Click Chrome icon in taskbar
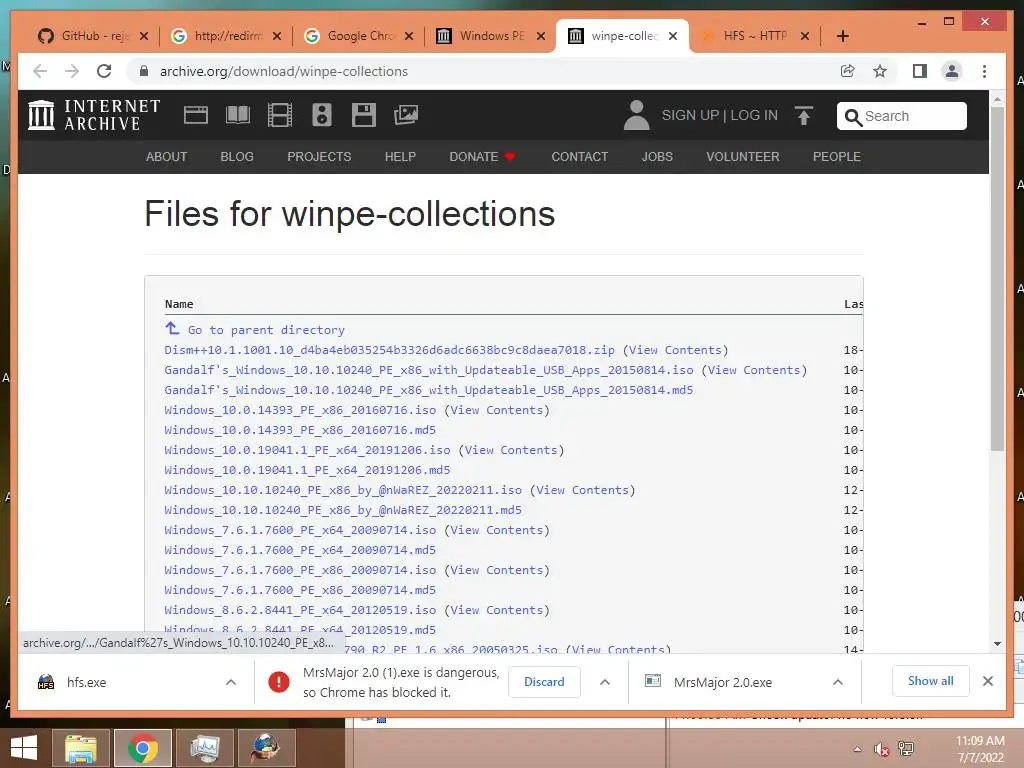 143,748
